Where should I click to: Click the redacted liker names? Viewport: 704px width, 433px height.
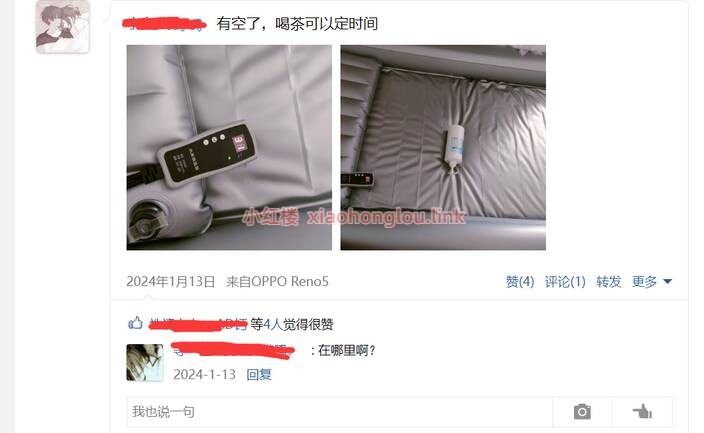[x=198, y=324]
